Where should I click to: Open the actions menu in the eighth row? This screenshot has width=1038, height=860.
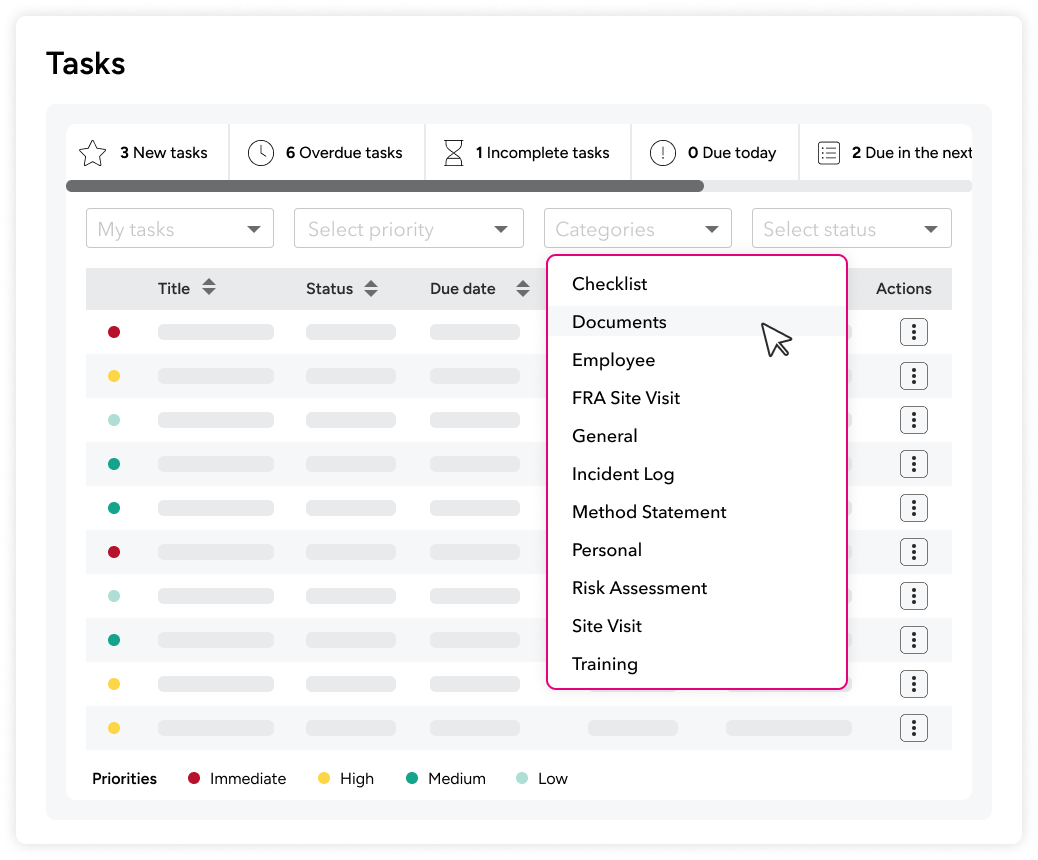pyautogui.click(x=914, y=640)
